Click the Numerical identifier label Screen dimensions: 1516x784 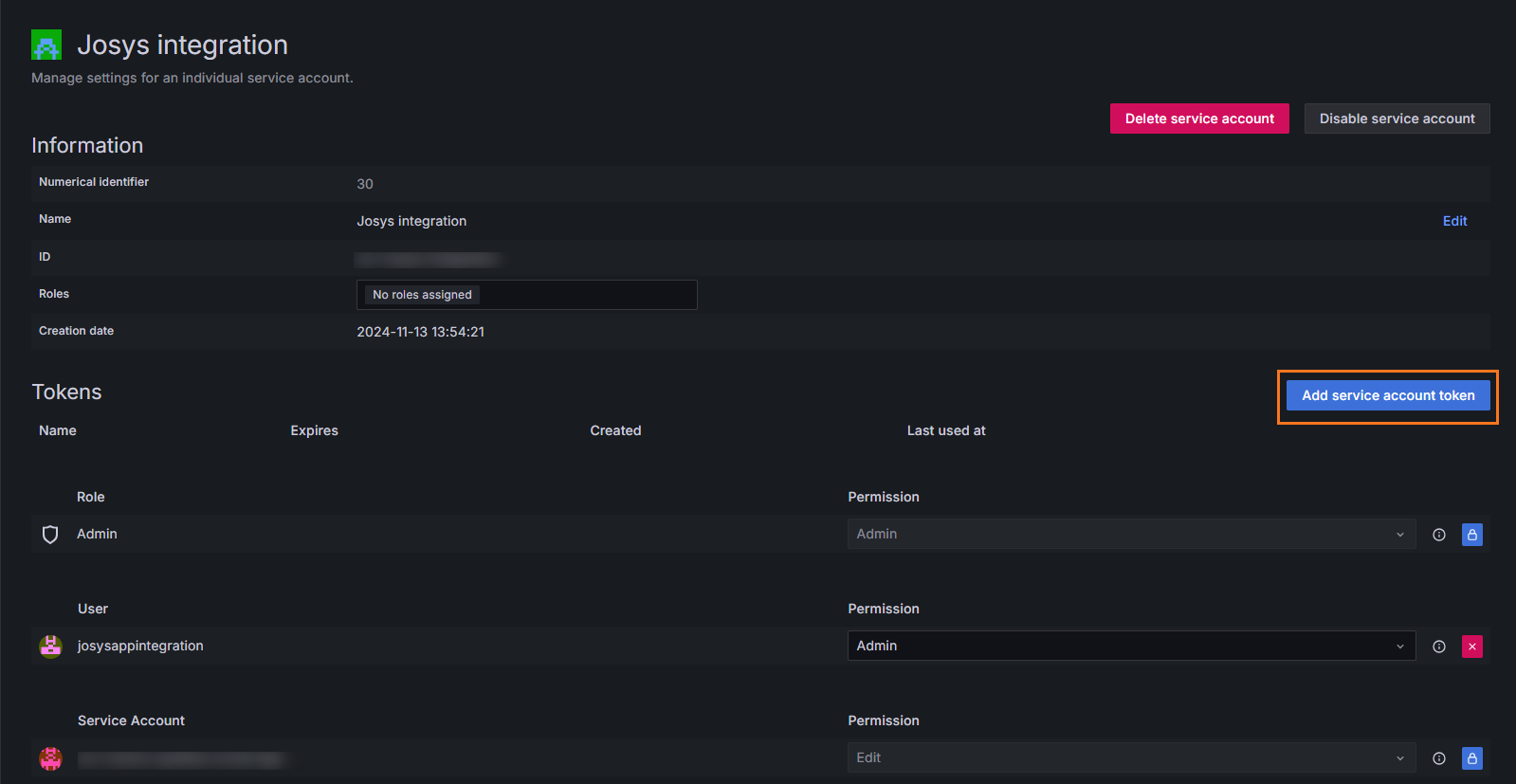[94, 182]
